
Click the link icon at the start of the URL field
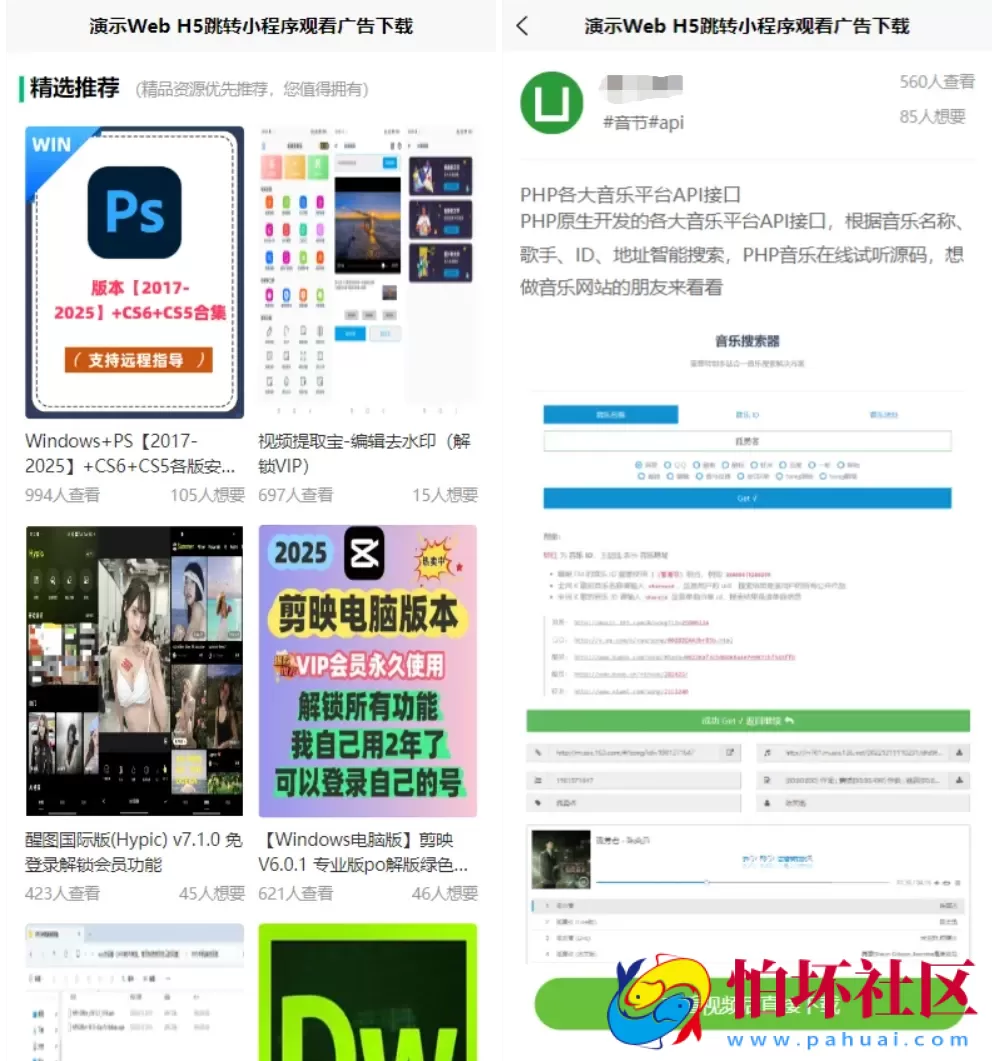(x=537, y=751)
